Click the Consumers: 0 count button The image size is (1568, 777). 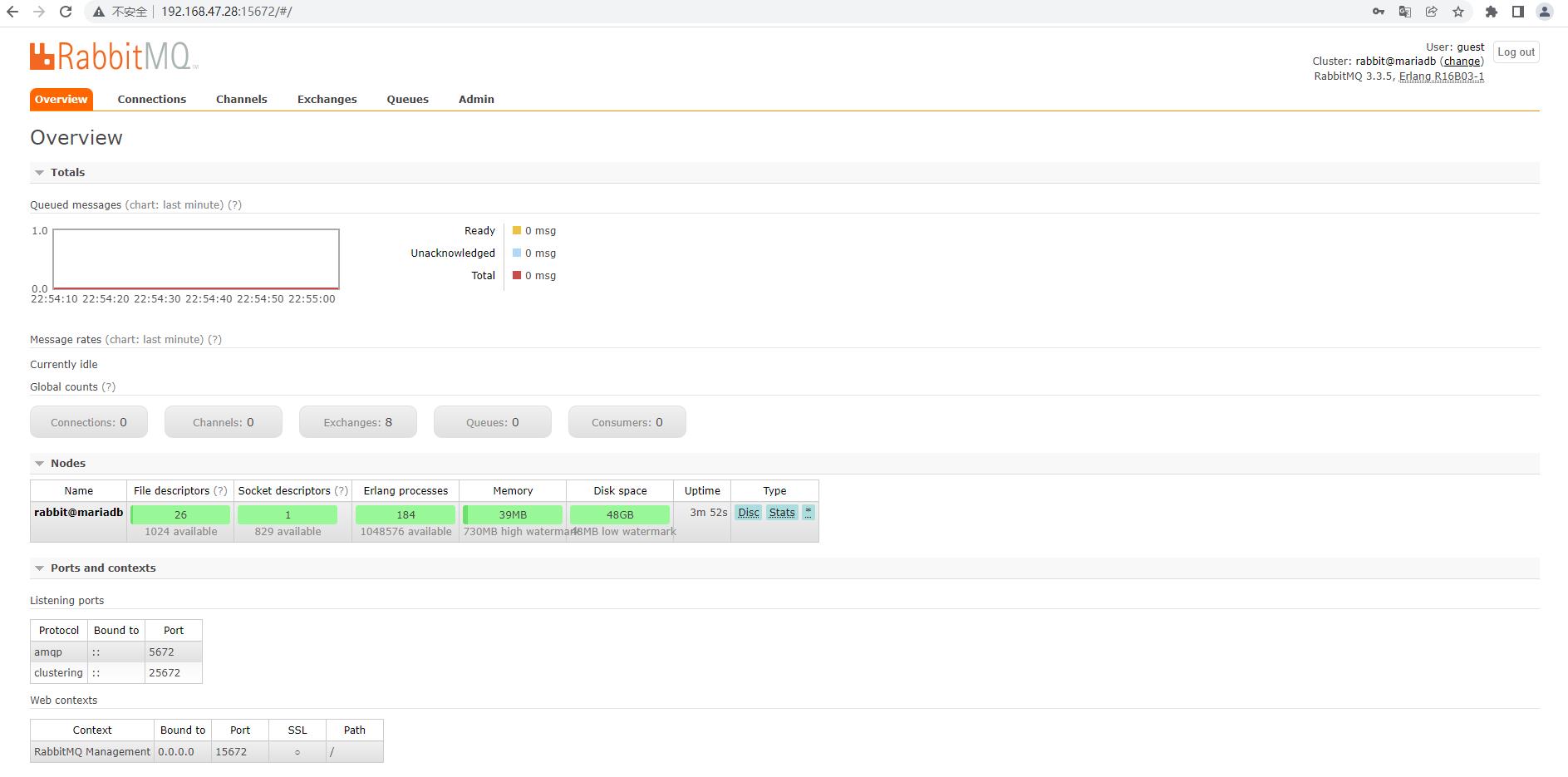point(627,422)
